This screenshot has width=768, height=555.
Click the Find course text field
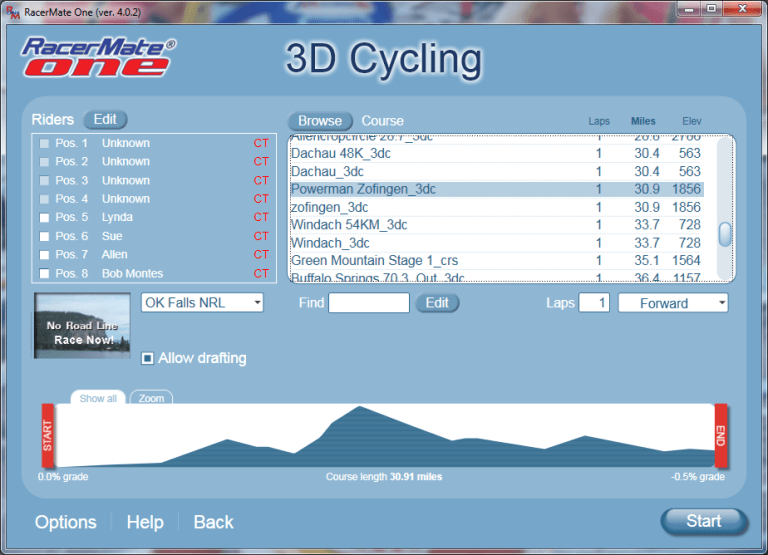[x=369, y=303]
